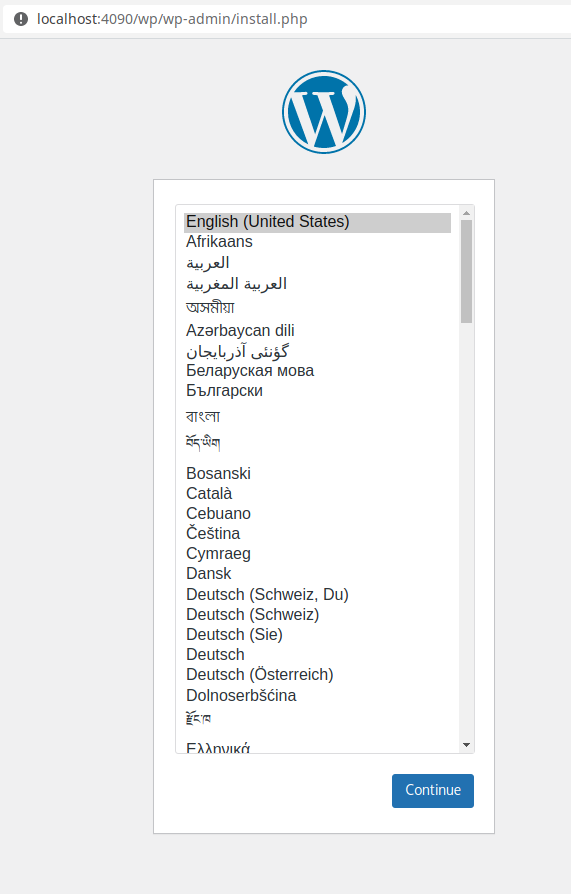571x894 pixels.
Task: Select Deutsch (Schweiz, Du) option
Action: [x=318, y=595]
